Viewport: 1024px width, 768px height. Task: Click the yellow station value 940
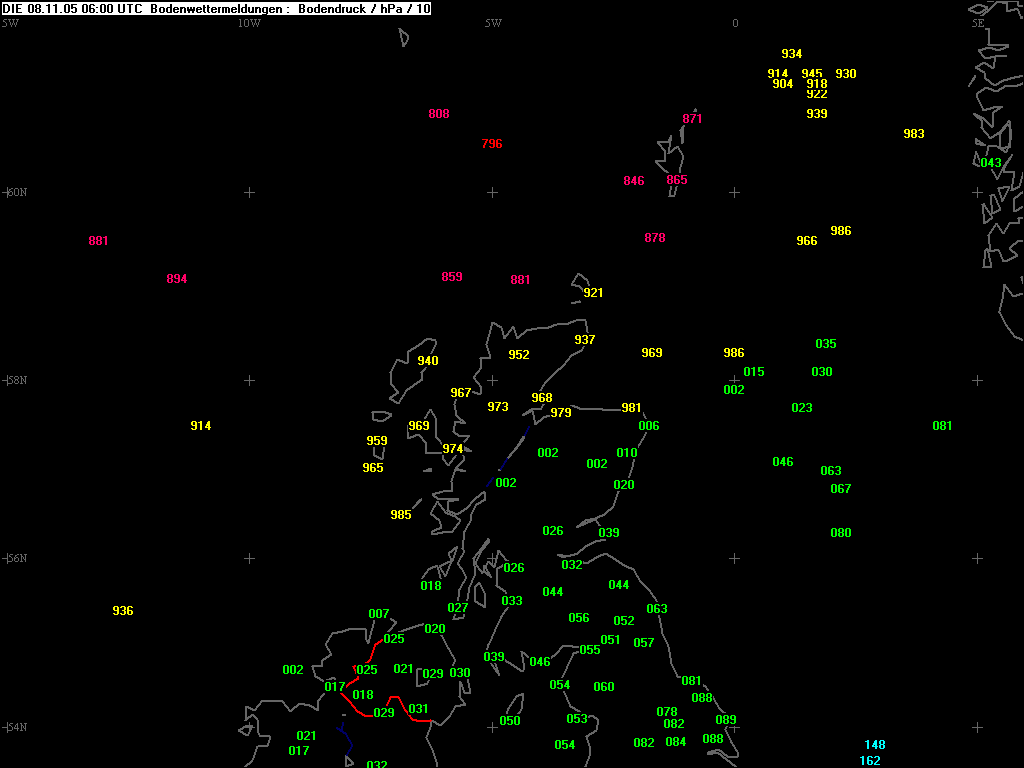click(x=428, y=361)
